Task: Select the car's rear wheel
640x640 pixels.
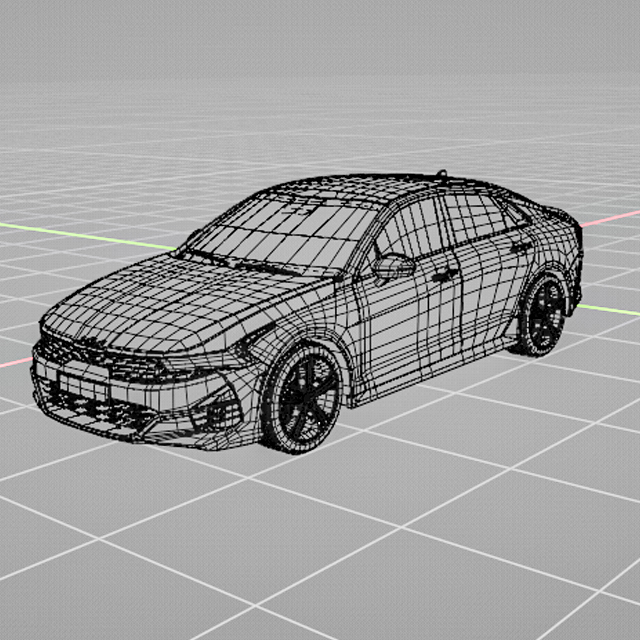Action: (543, 316)
